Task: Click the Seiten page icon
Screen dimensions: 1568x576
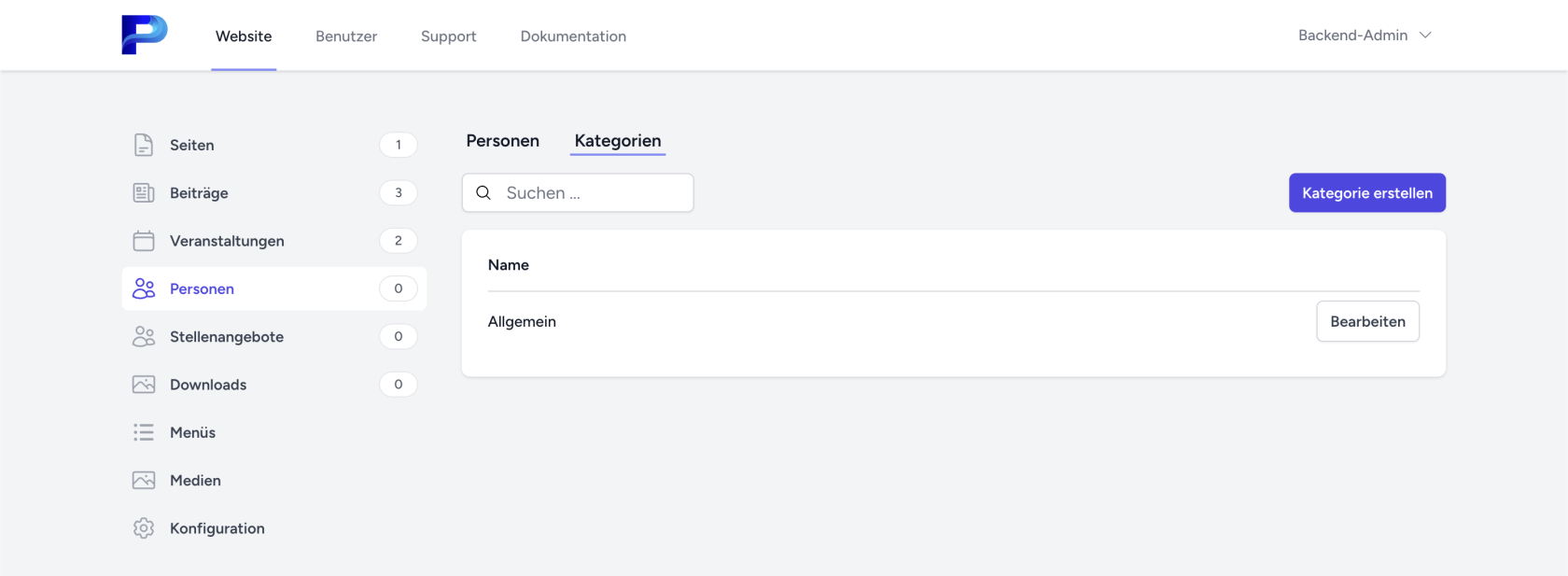Action: 144,145
